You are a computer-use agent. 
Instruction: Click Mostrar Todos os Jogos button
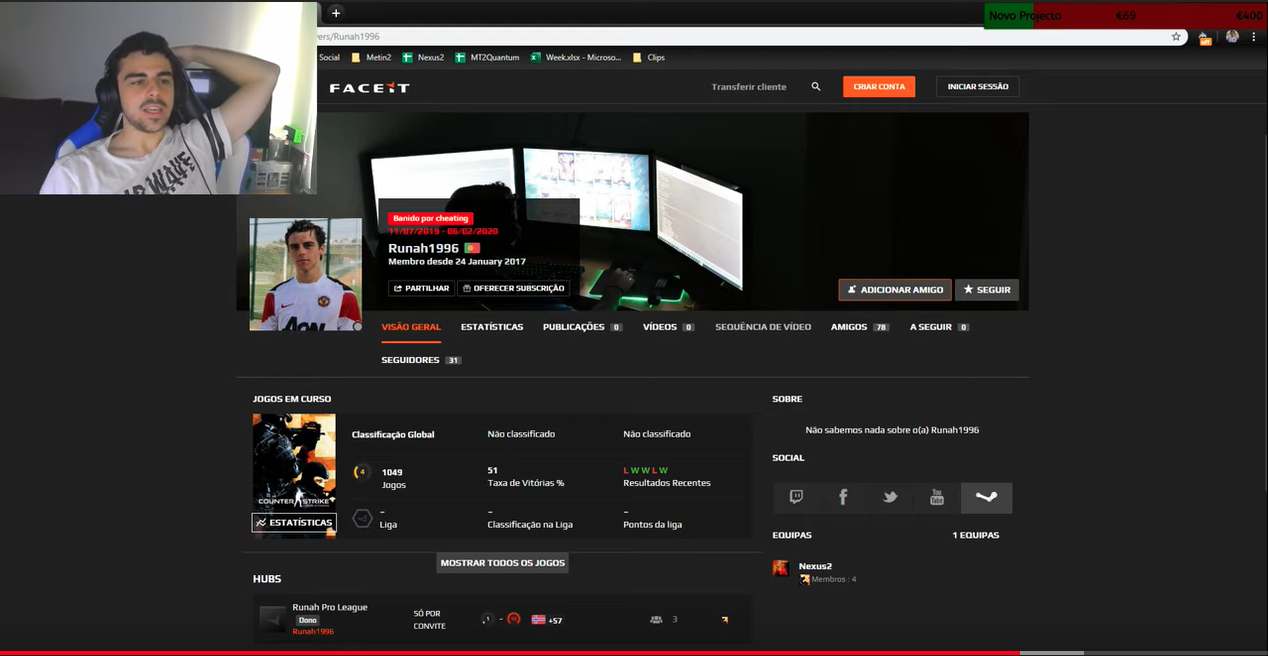(x=503, y=563)
